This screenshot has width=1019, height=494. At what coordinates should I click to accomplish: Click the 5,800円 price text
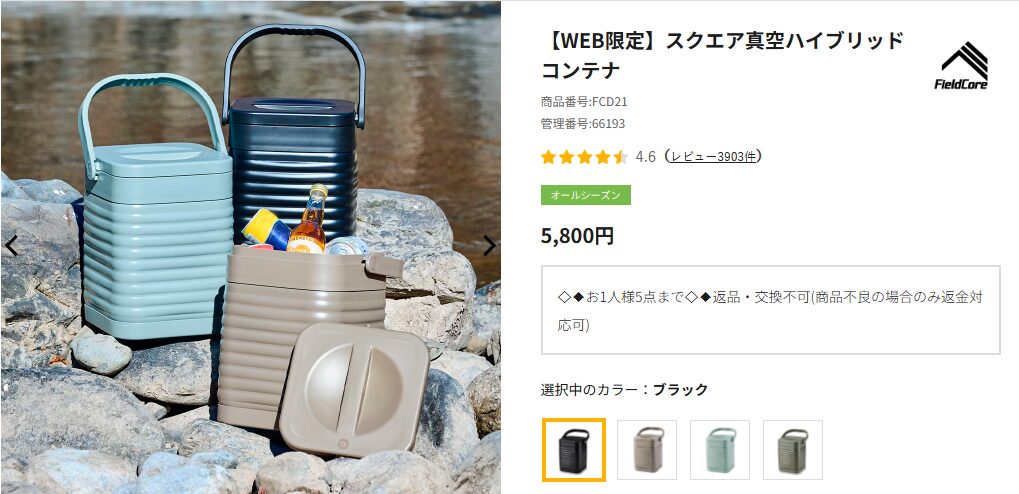click(577, 235)
